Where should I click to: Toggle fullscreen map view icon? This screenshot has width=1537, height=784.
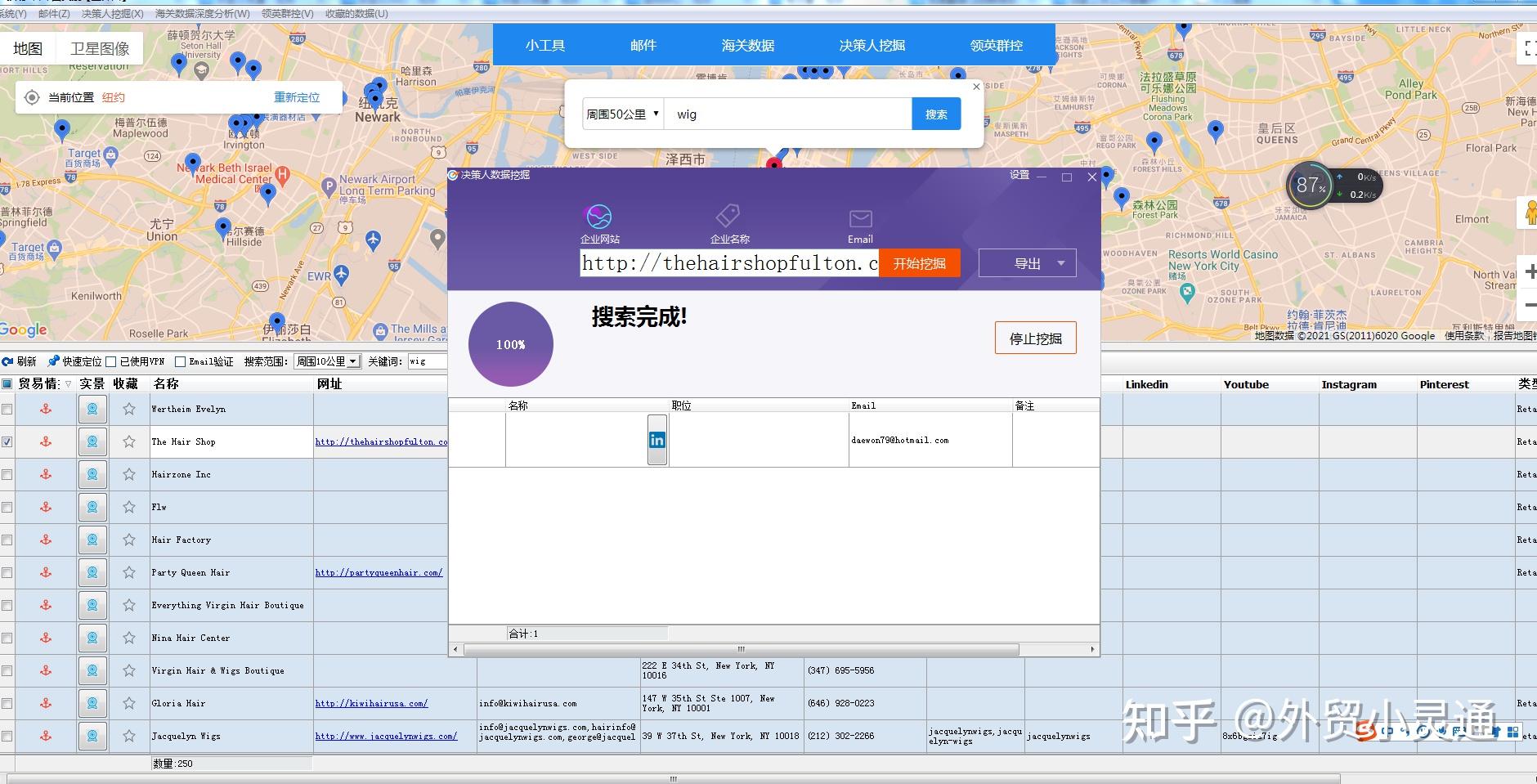pos(1530,48)
